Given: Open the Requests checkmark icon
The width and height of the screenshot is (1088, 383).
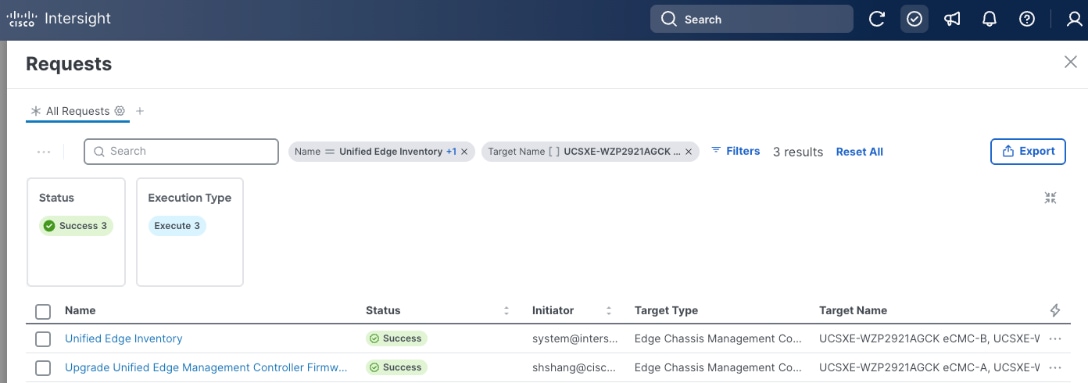Looking at the screenshot, I should (x=915, y=19).
